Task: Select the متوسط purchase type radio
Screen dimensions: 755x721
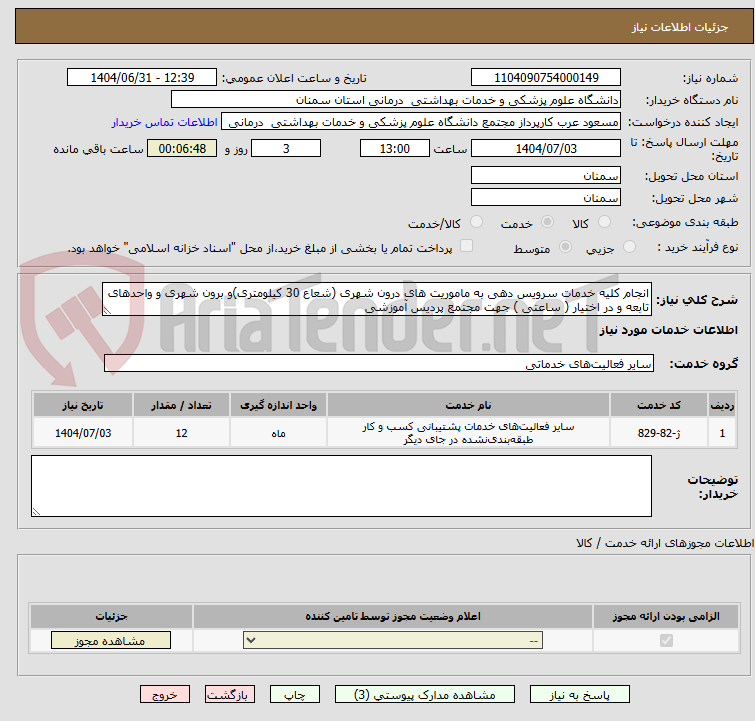Action: (565, 247)
